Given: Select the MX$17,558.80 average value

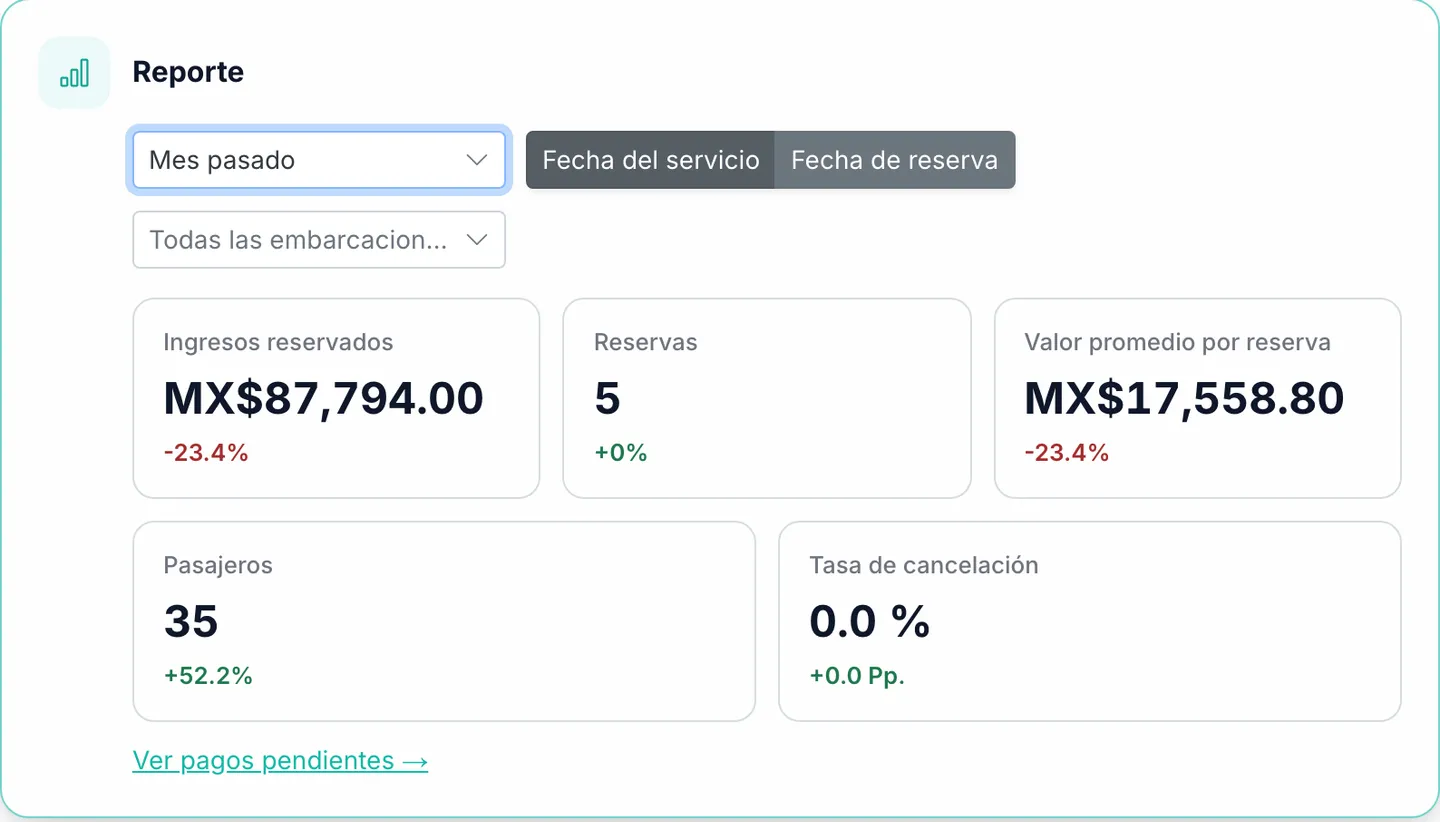Looking at the screenshot, I should point(1184,398).
